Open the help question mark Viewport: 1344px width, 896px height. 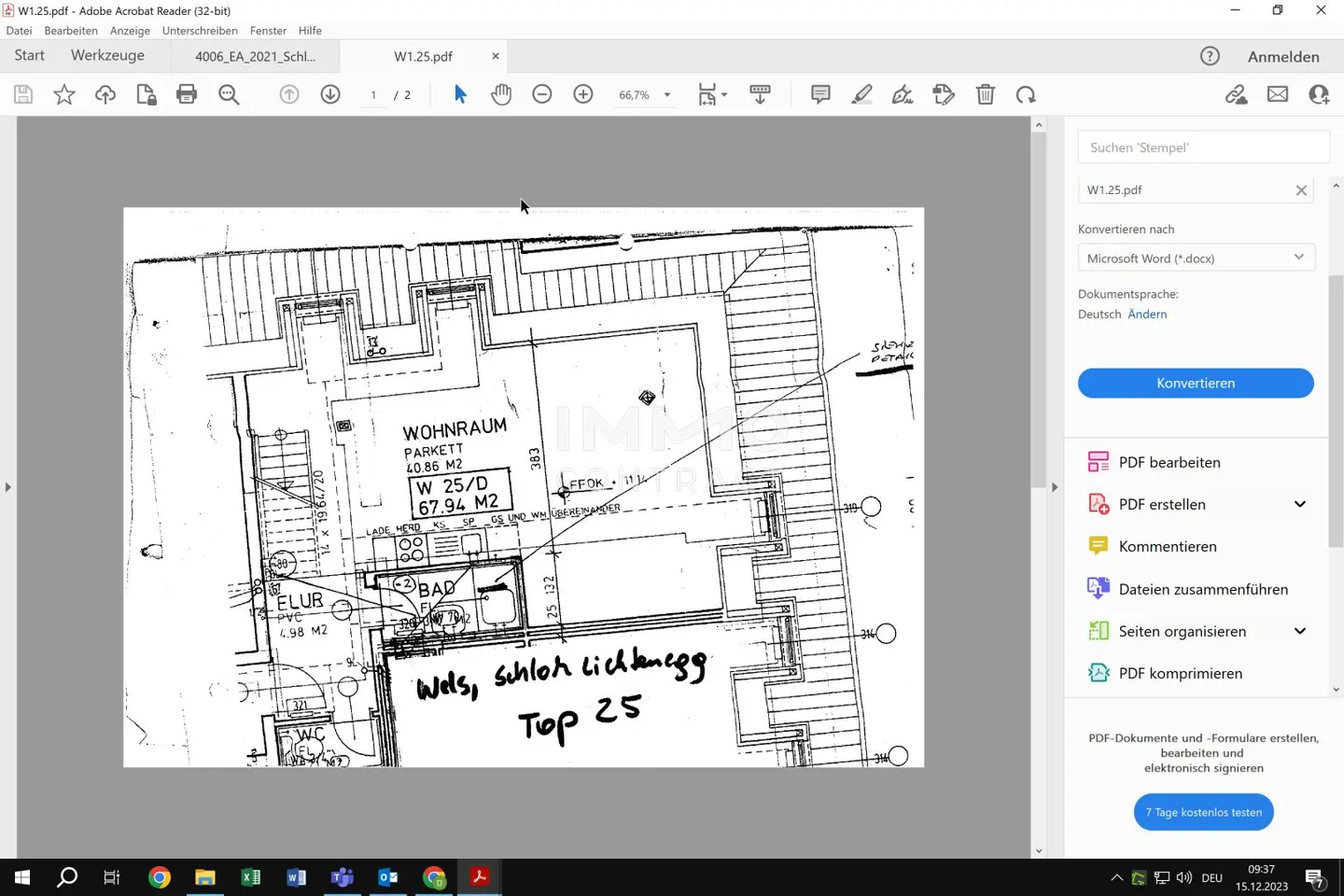pyautogui.click(x=1210, y=56)
